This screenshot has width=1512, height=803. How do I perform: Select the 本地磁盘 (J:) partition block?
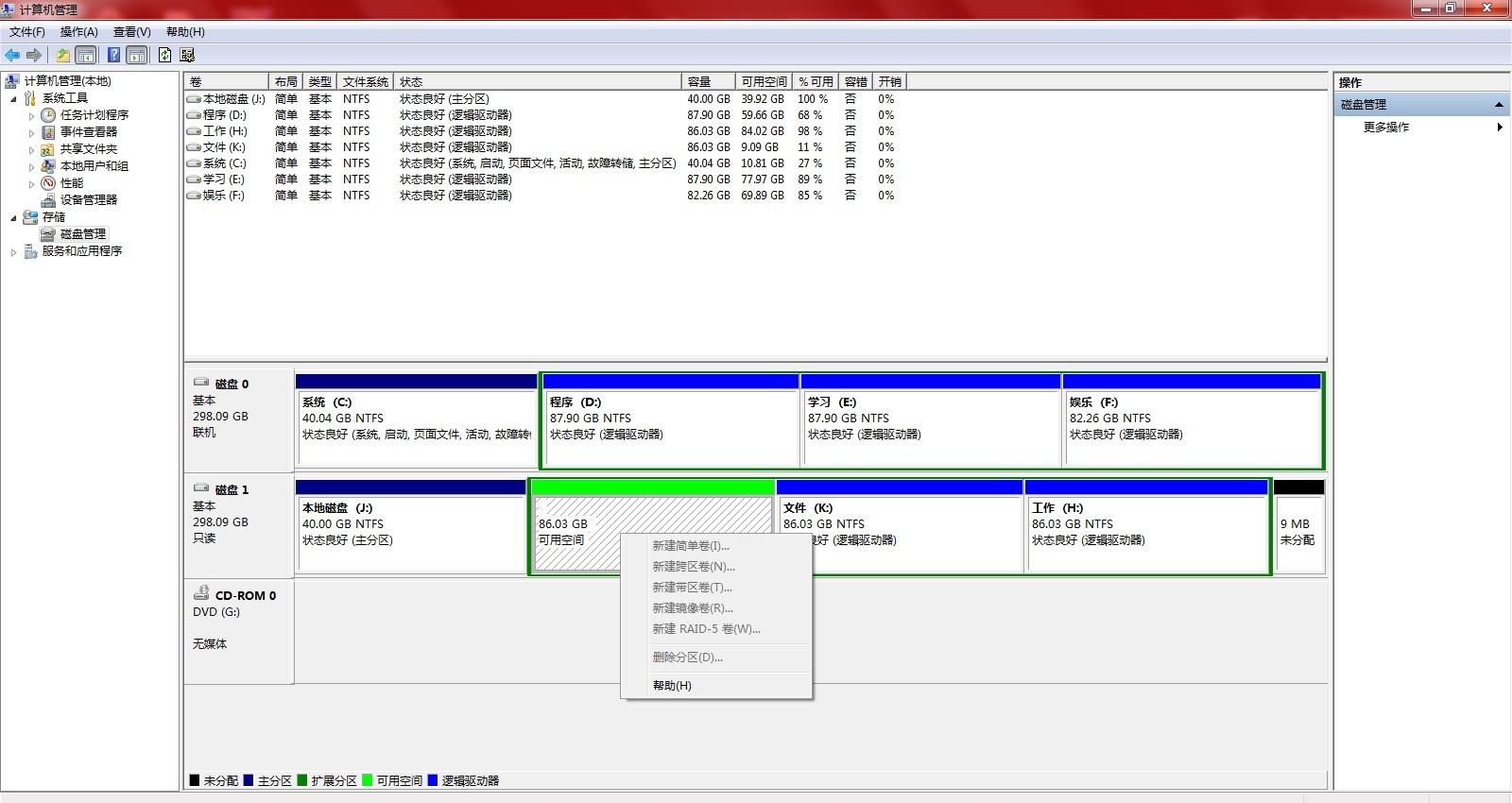(x=411, y=525)
